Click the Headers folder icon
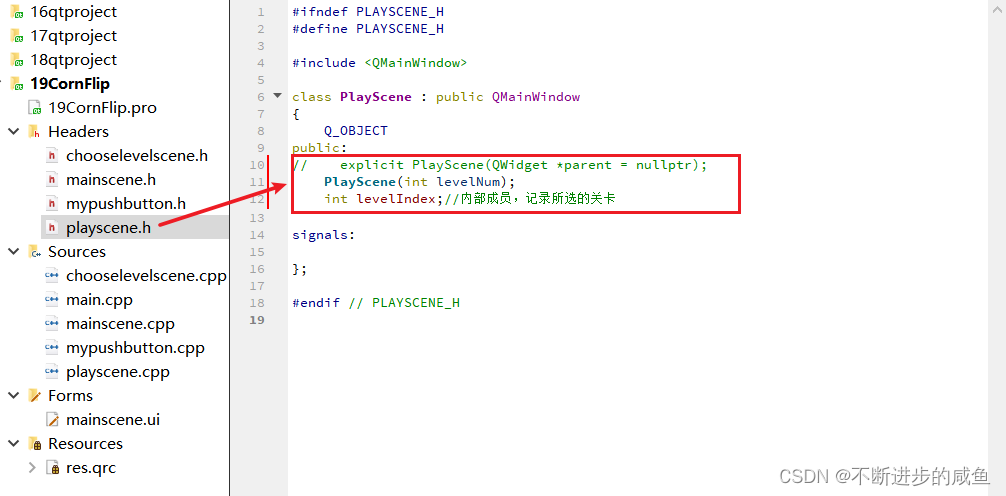Viewport: 1006px width, 496px height. (x=34, y=132)
